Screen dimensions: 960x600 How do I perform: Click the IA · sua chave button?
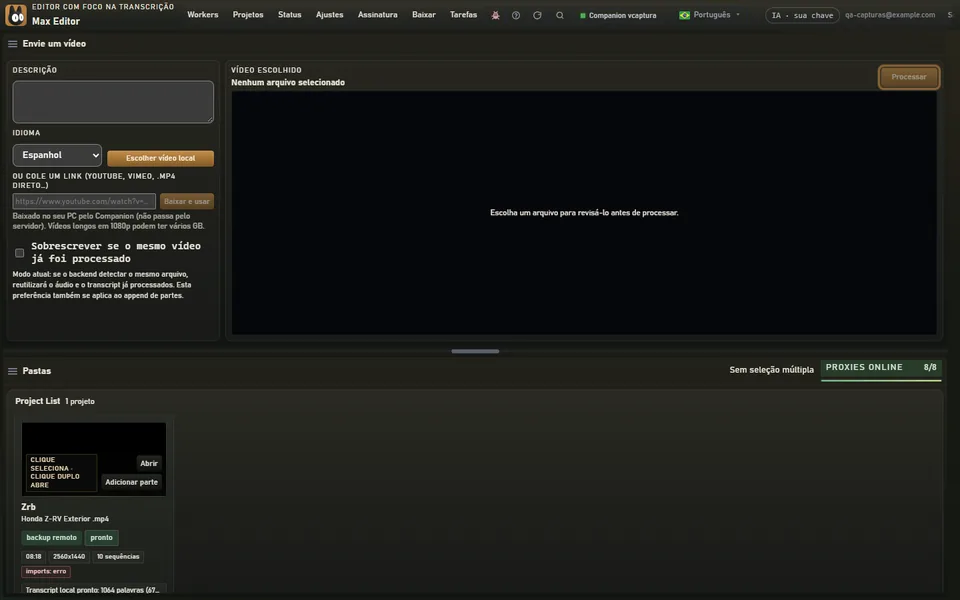802,15
